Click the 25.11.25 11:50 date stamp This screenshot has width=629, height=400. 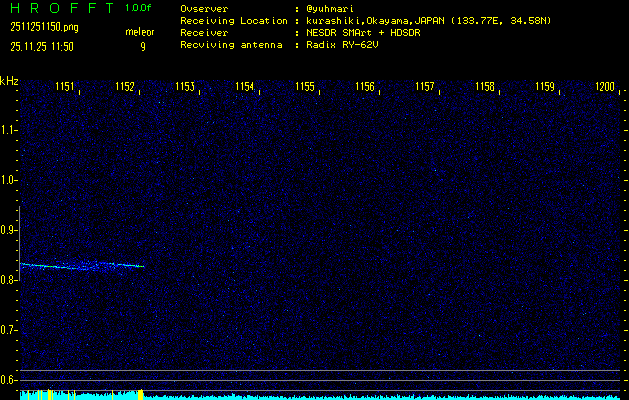[42, 45]
